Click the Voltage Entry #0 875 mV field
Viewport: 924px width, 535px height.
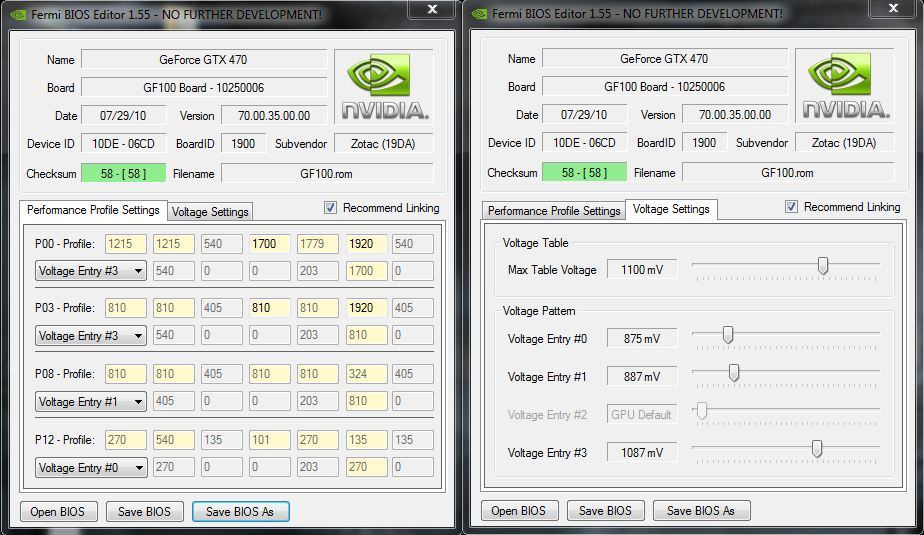click(x=642, y=338)
